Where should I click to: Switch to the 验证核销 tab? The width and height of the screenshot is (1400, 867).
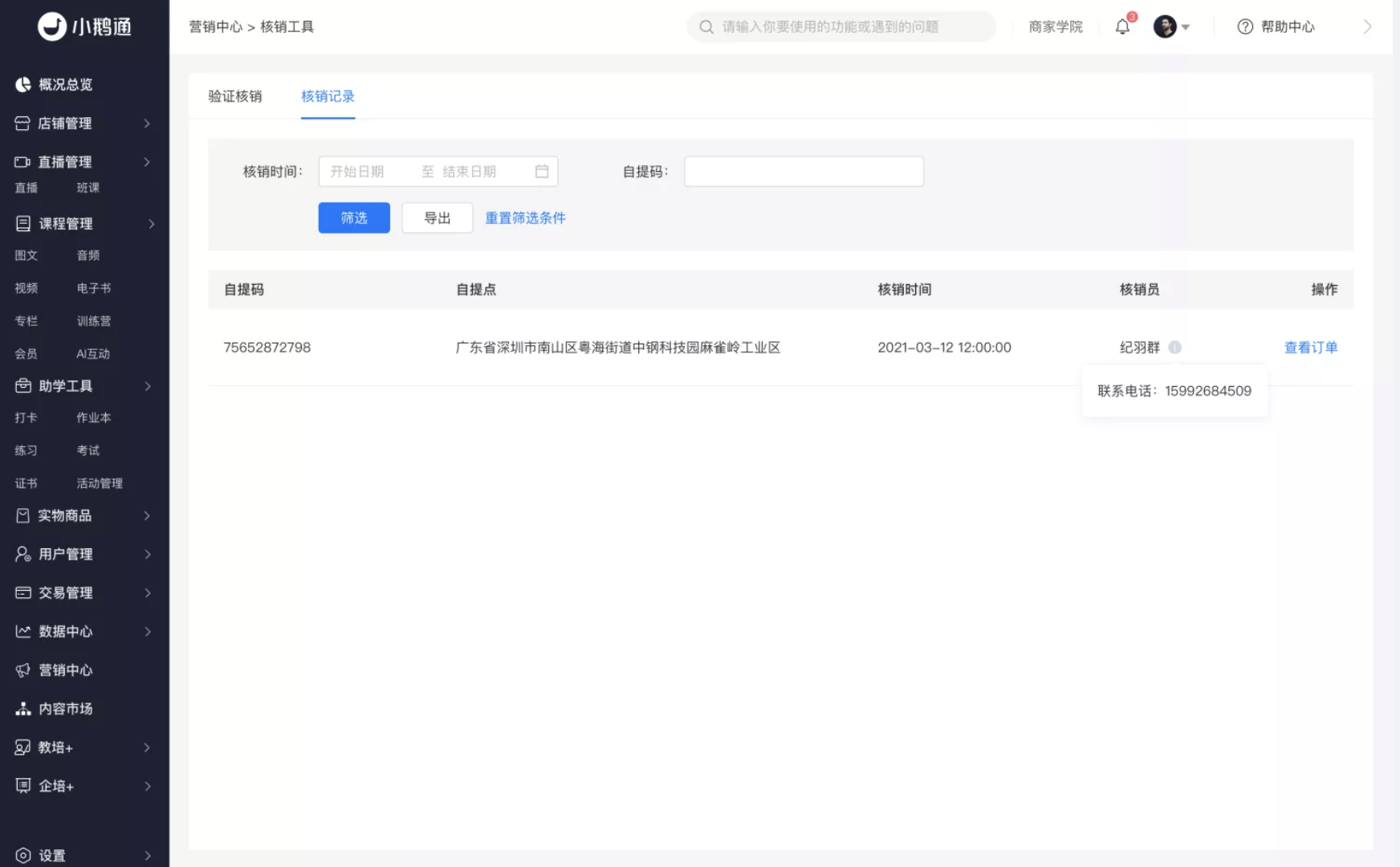235,96
